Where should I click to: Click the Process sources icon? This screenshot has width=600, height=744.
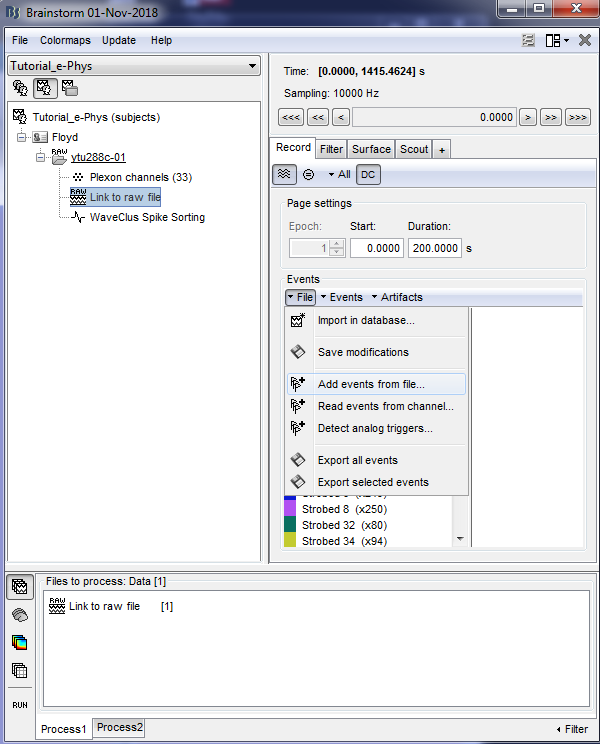point(20,614)
